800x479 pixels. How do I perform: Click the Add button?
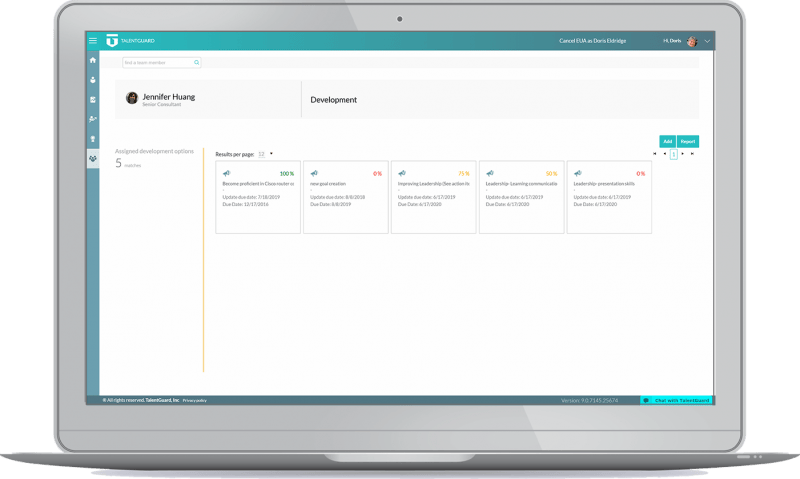click(667, 141)
